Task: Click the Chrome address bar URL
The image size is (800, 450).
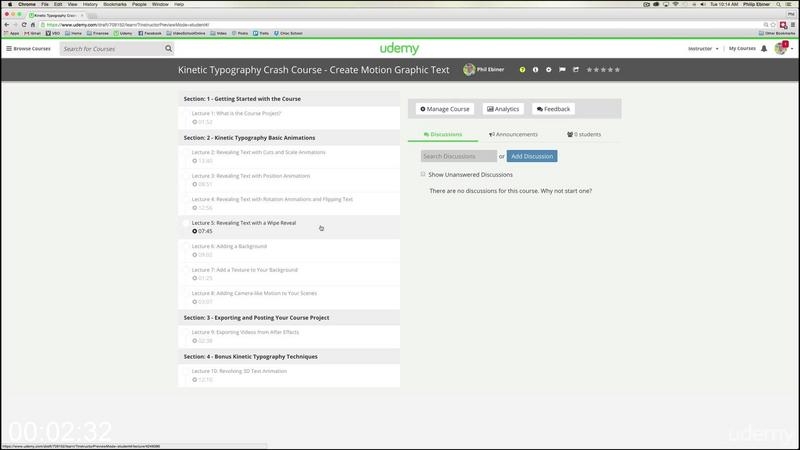Action: click(128, 24)
